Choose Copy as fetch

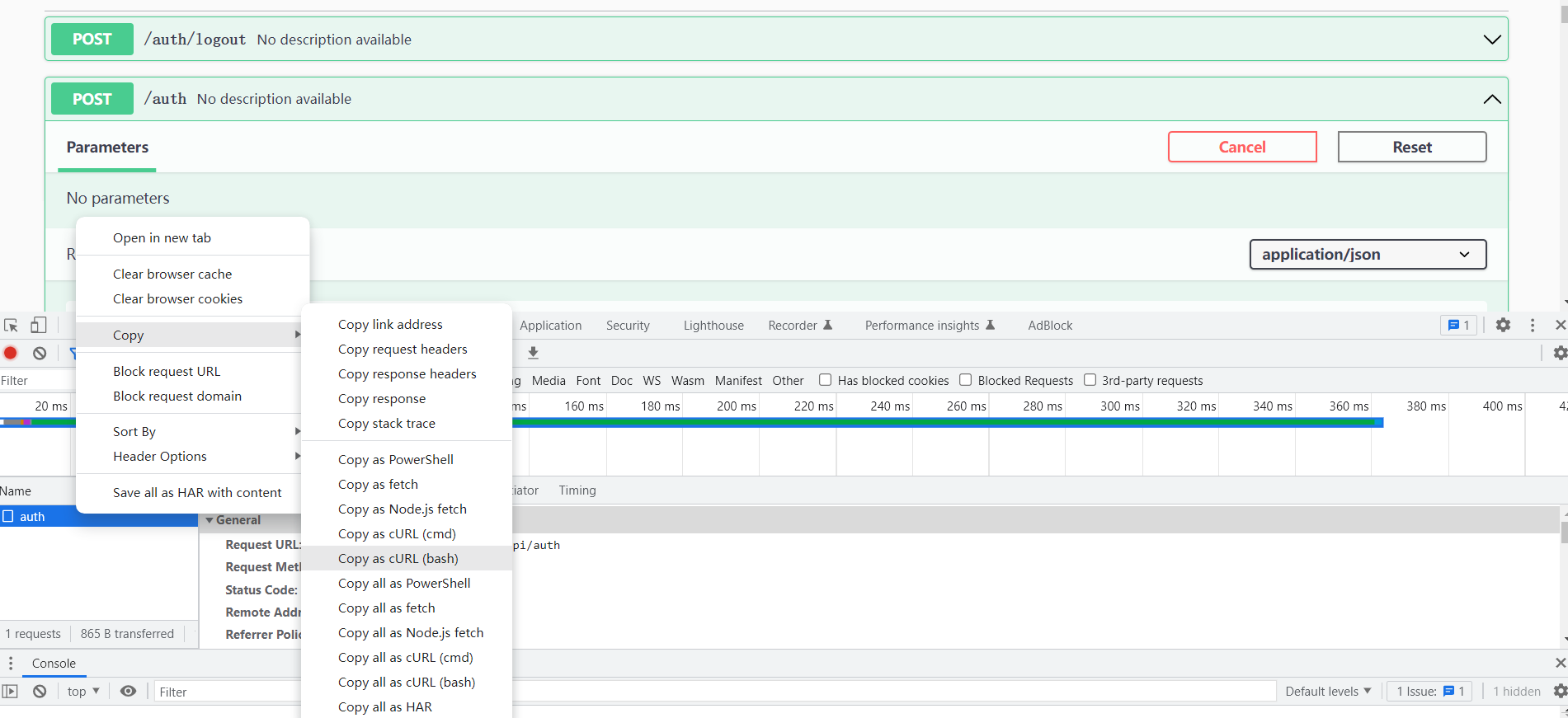click(x=407, y=484)
